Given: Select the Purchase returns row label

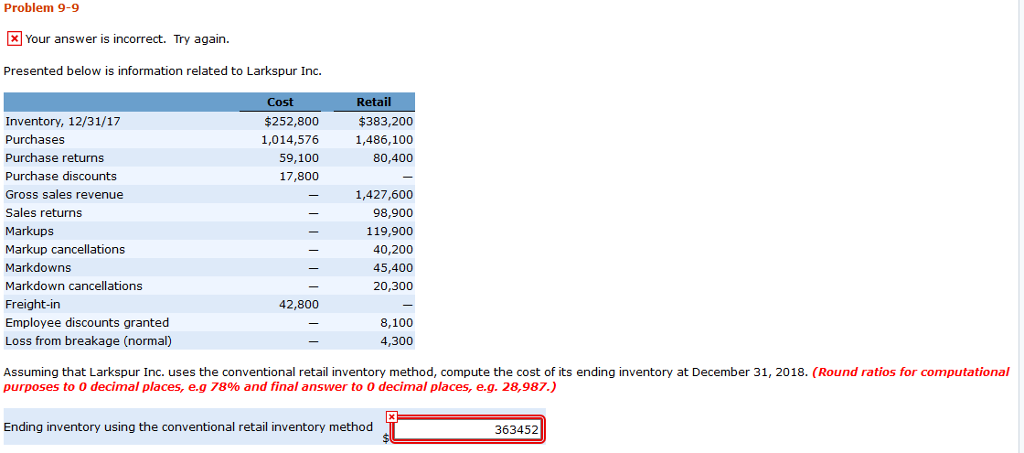Looking at the screenshot, I should click(54, 158).
